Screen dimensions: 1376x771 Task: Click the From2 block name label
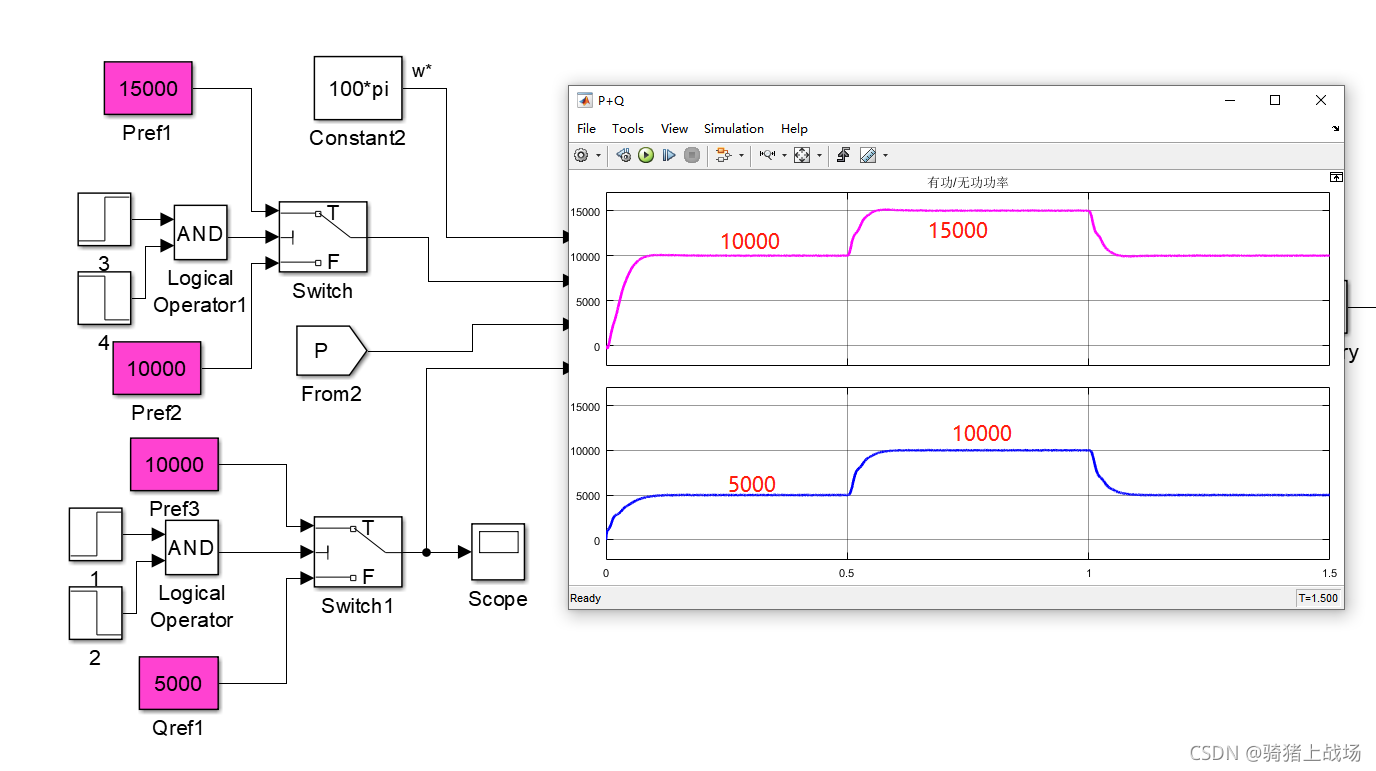[331, 394]
